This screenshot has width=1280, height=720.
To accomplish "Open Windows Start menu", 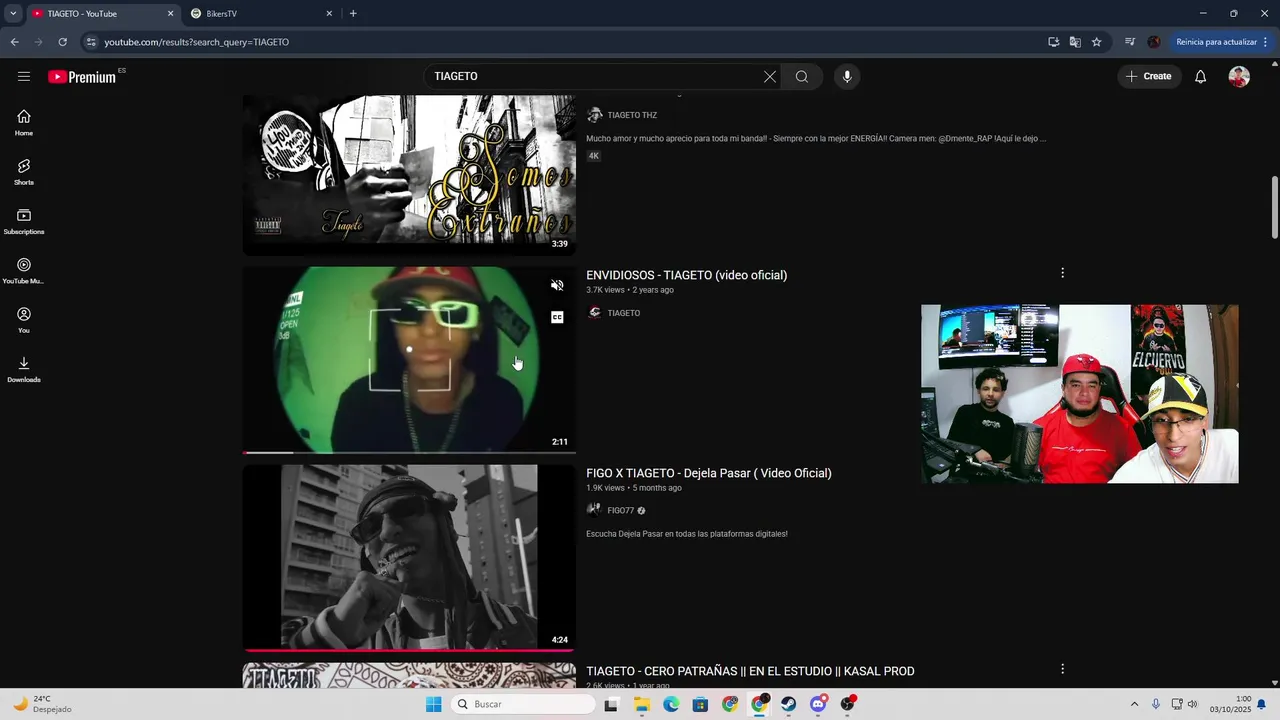I will pos(433,704).
